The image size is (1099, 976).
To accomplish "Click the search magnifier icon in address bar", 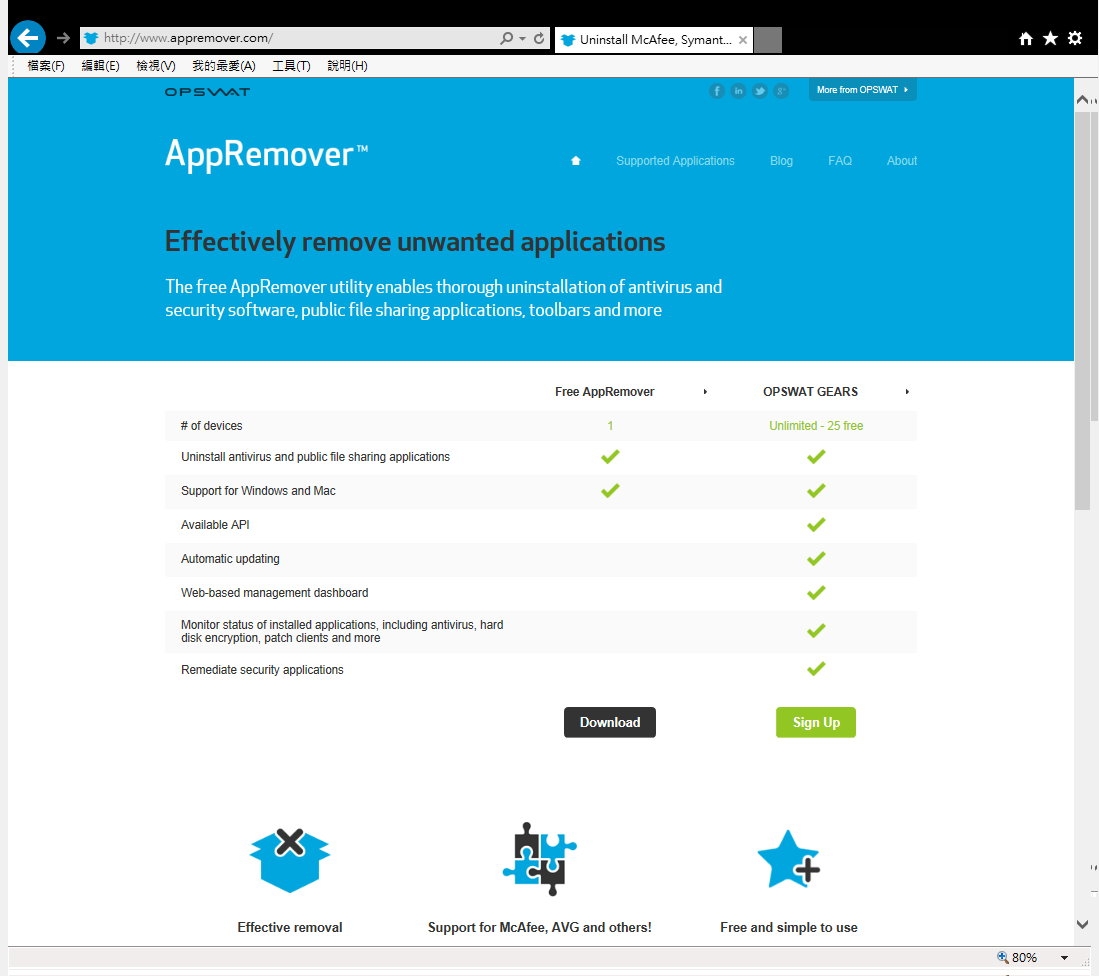I will 506,38.
